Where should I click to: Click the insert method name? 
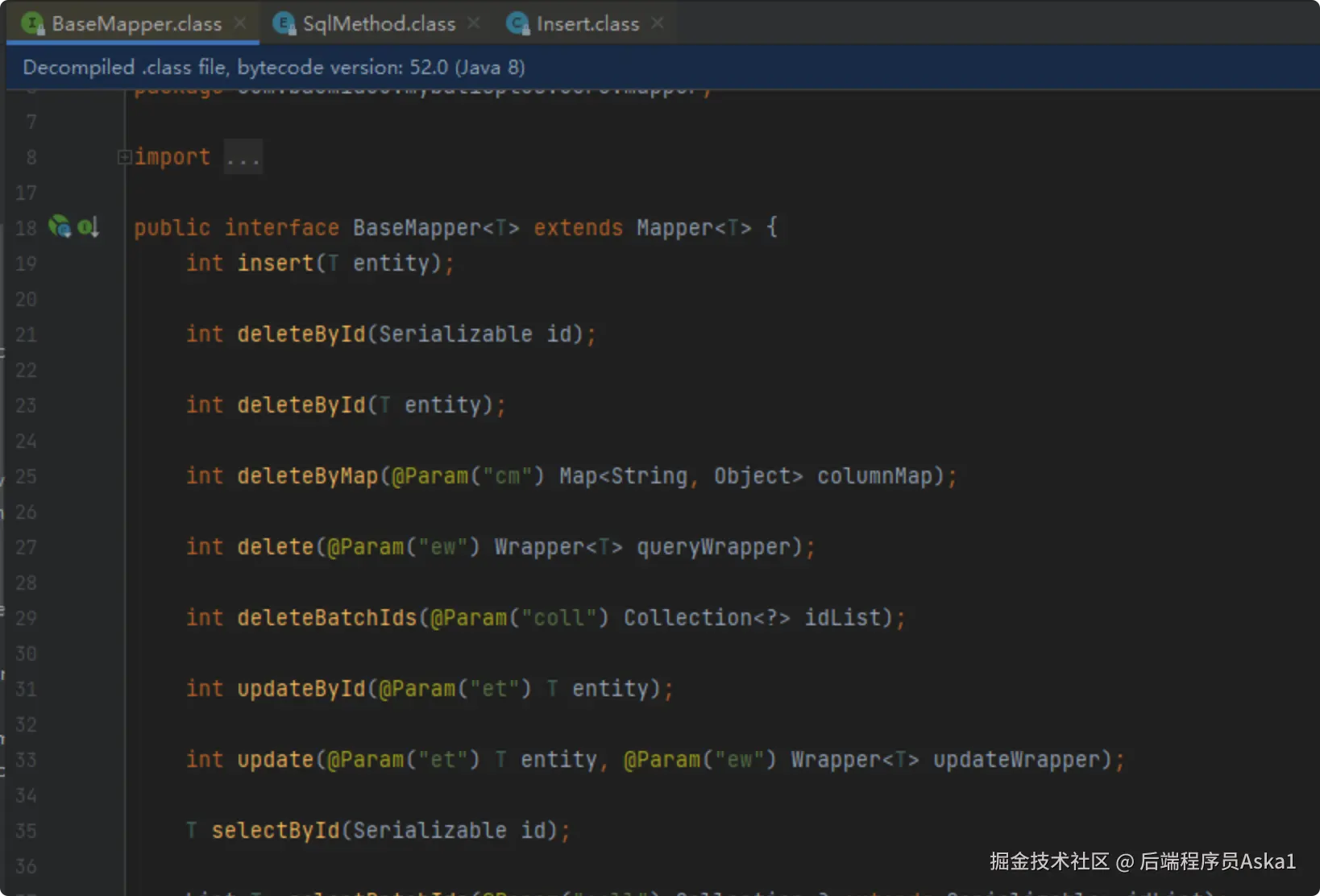pos(276,263)
